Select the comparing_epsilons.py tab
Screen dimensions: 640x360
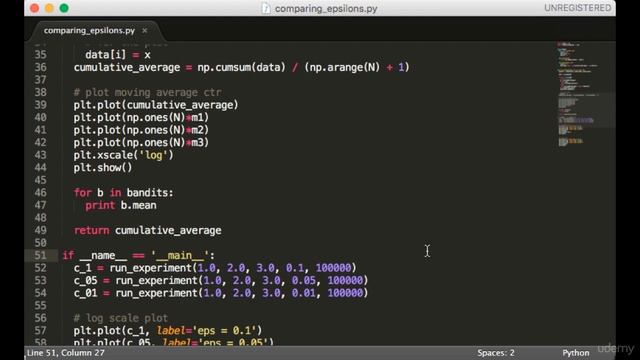(x=89, y=31)
